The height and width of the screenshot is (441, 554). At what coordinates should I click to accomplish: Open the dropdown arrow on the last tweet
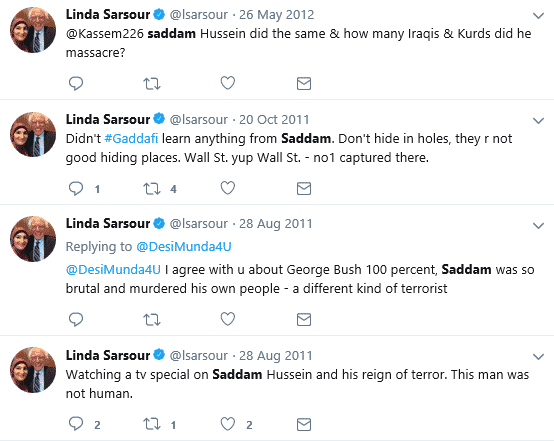point(538,357)
